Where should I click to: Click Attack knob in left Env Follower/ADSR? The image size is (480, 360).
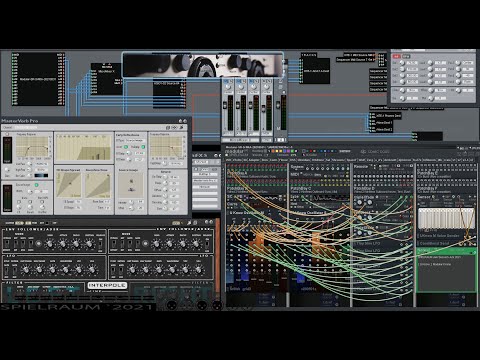coord(63,244)
